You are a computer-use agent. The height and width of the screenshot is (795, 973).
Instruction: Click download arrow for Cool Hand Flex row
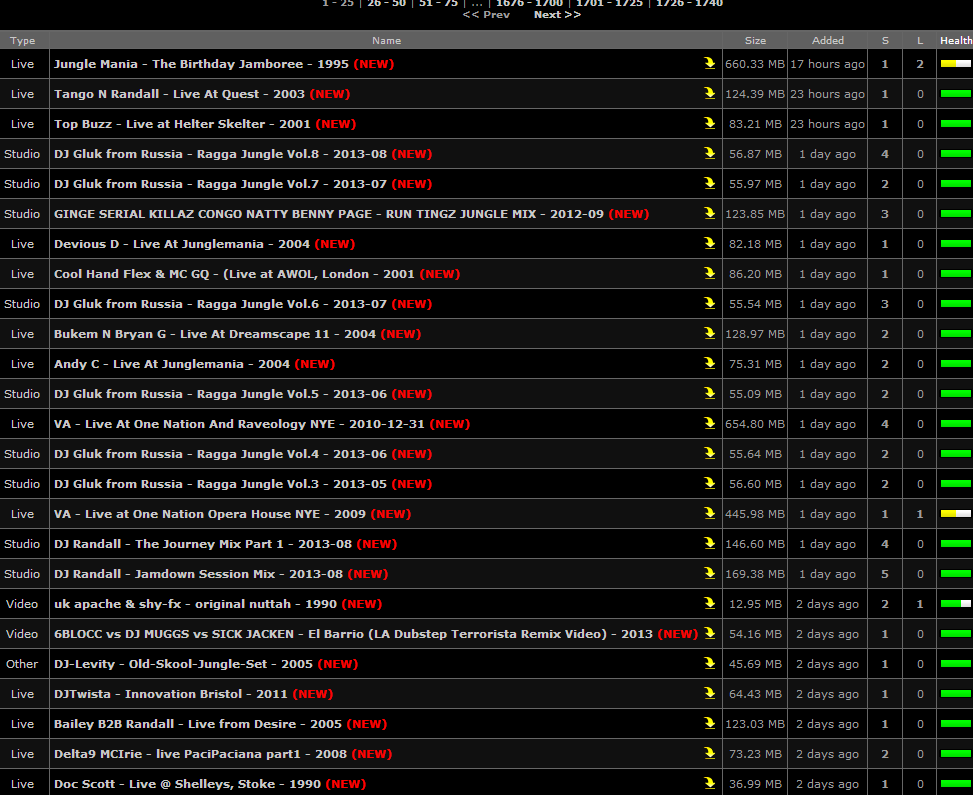click(x=709, y=273)
